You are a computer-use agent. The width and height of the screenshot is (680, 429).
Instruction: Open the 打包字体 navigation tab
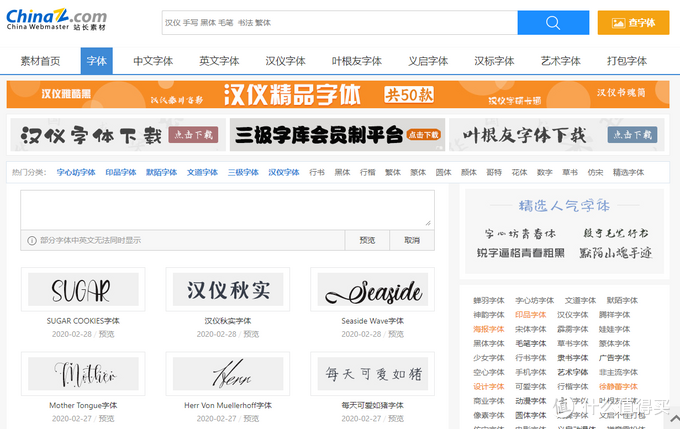[x=627, y=61]
